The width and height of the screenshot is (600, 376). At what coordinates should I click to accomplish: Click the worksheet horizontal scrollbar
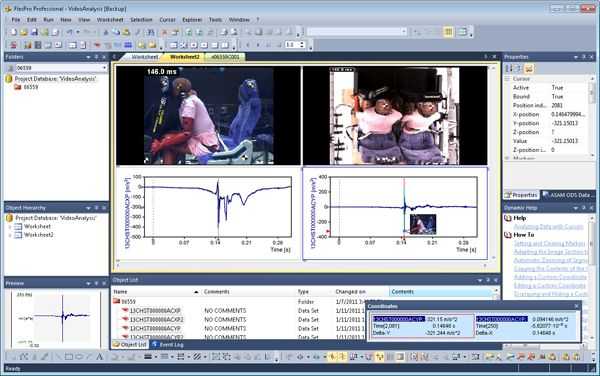click(x=302, y=265)
